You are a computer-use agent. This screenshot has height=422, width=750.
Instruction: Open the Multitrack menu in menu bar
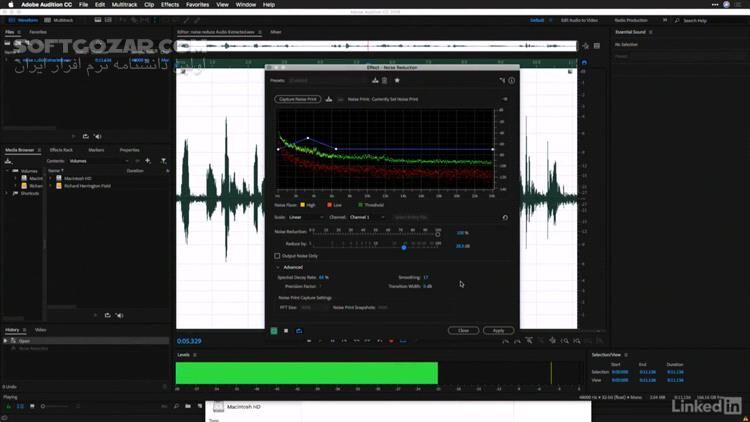(124, 4)
